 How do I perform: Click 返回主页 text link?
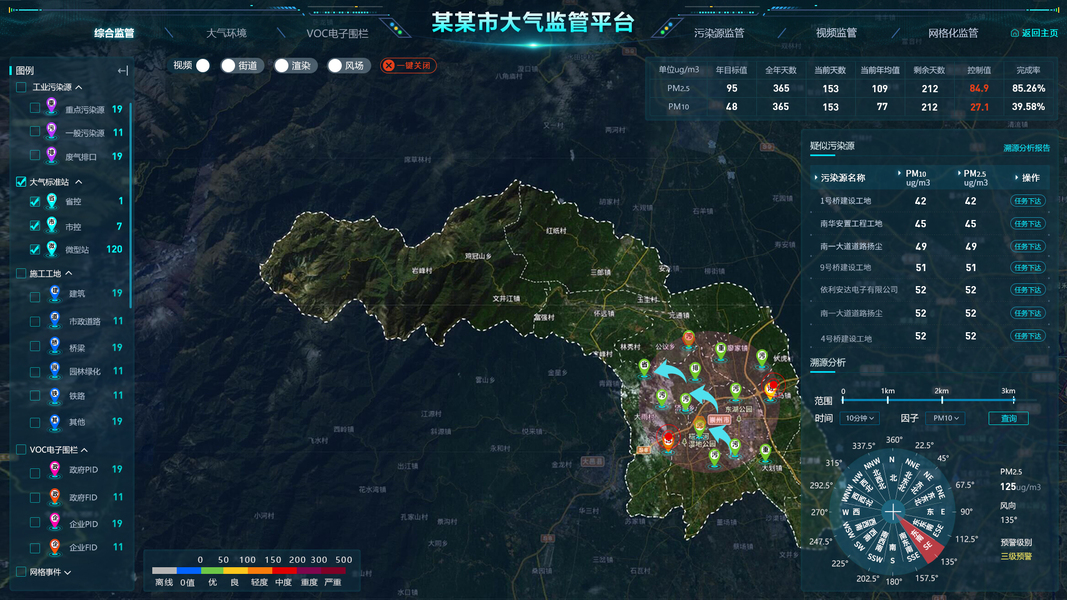click(1040, 33)
